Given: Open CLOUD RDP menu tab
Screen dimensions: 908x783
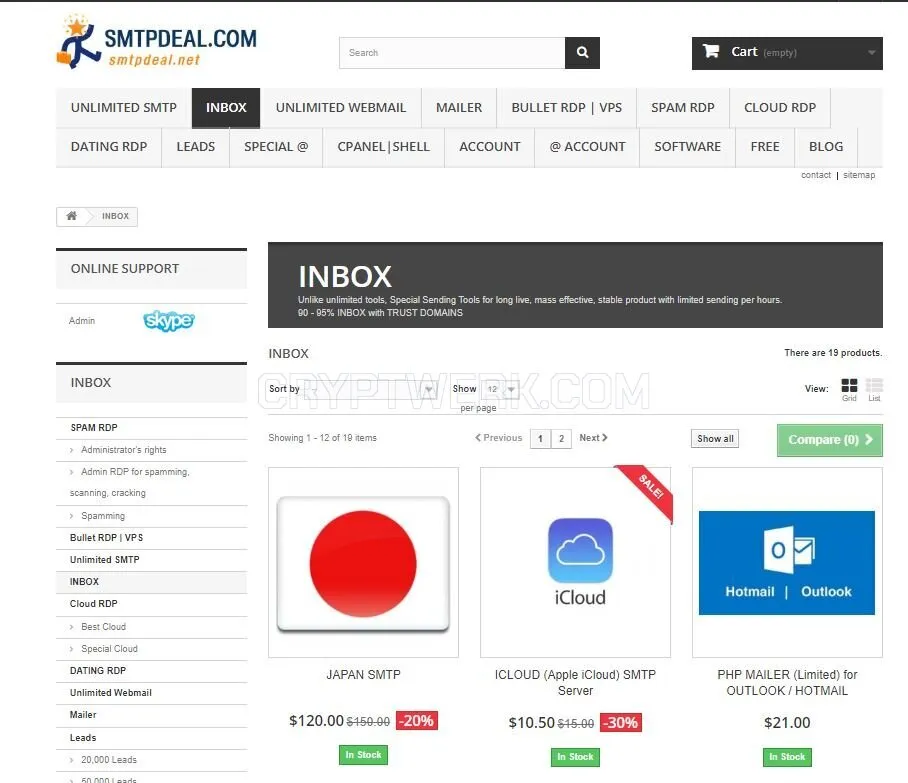Looking at the screenshot, I should coord(780,108).
